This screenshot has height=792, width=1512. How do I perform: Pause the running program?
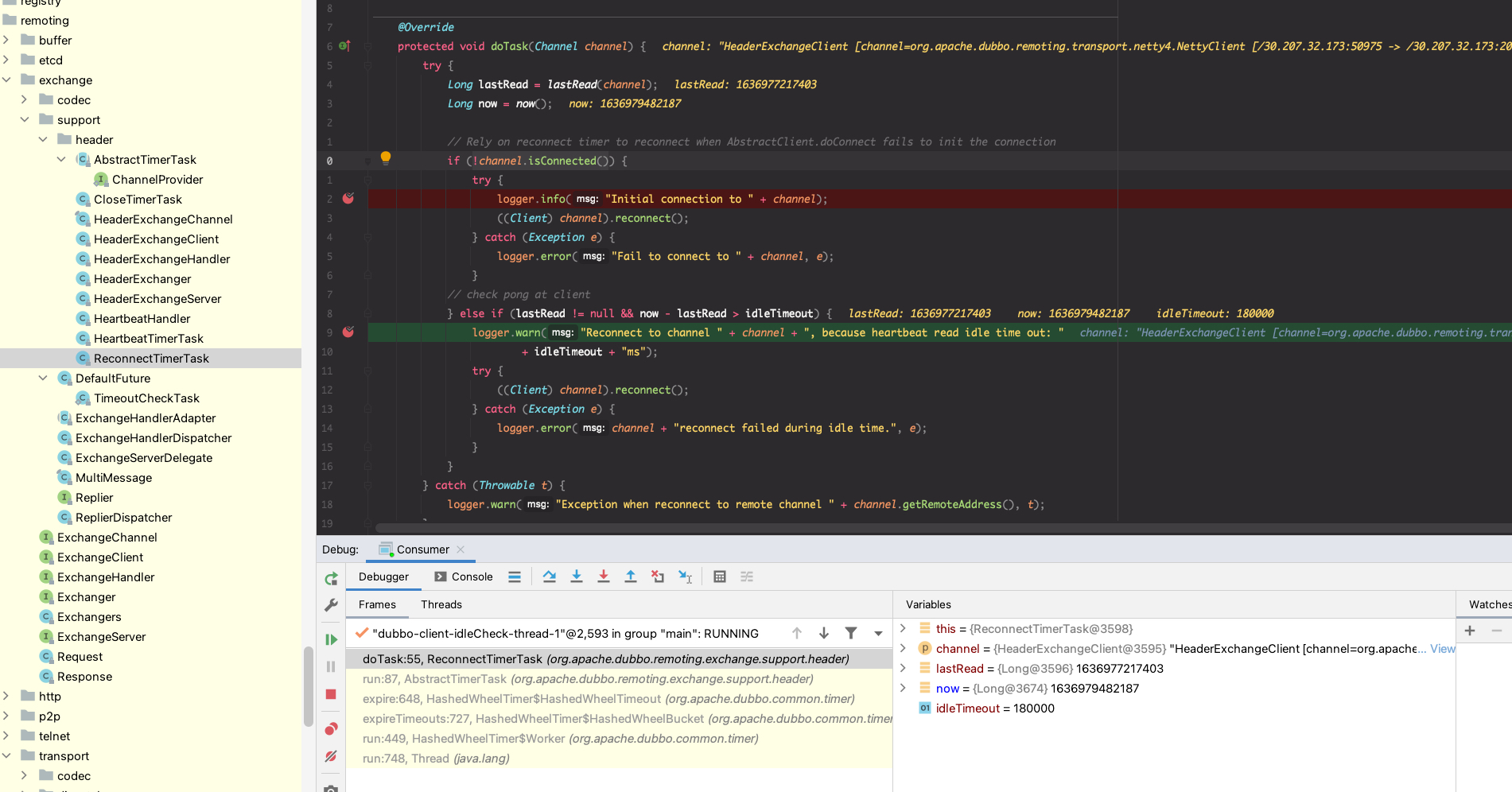[x=331, y=666]
